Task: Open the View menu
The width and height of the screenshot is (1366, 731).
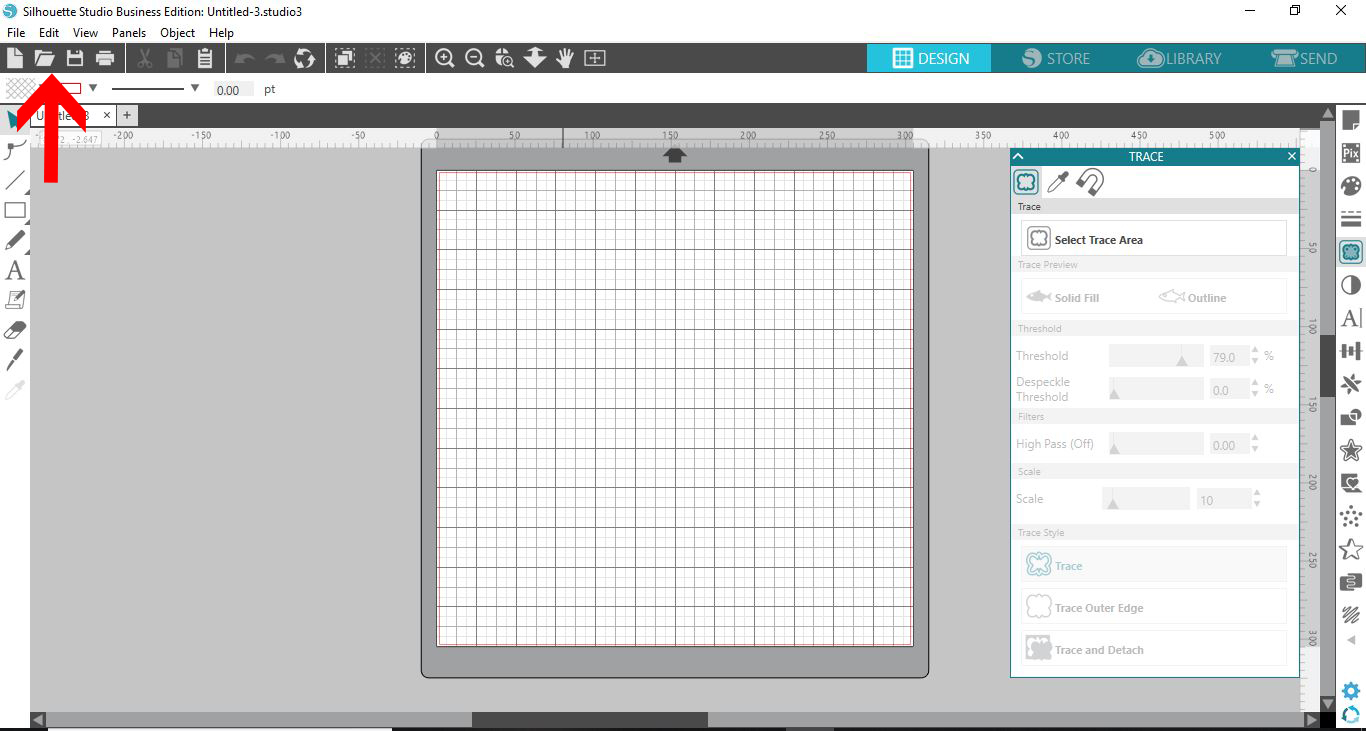Action: [x=85, y=33]
